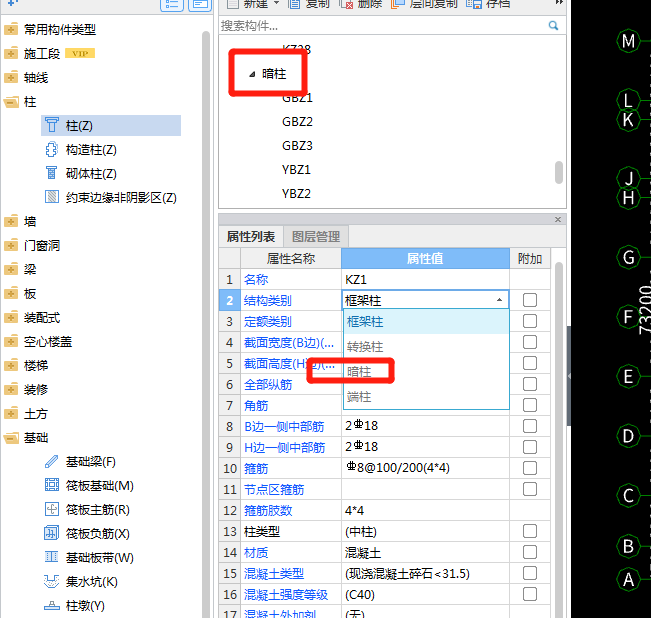Click the 箍筋 value cell 8@100/200(4*4)
The width and height of the screenshot is (651, 618).
pyautogui.click(x=425, y=468)
